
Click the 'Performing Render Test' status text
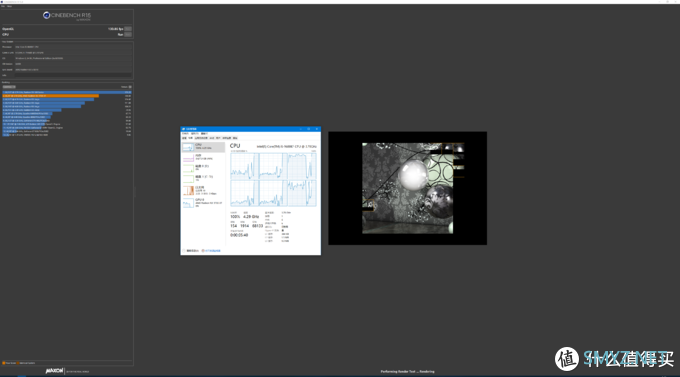tap(407, 371)
